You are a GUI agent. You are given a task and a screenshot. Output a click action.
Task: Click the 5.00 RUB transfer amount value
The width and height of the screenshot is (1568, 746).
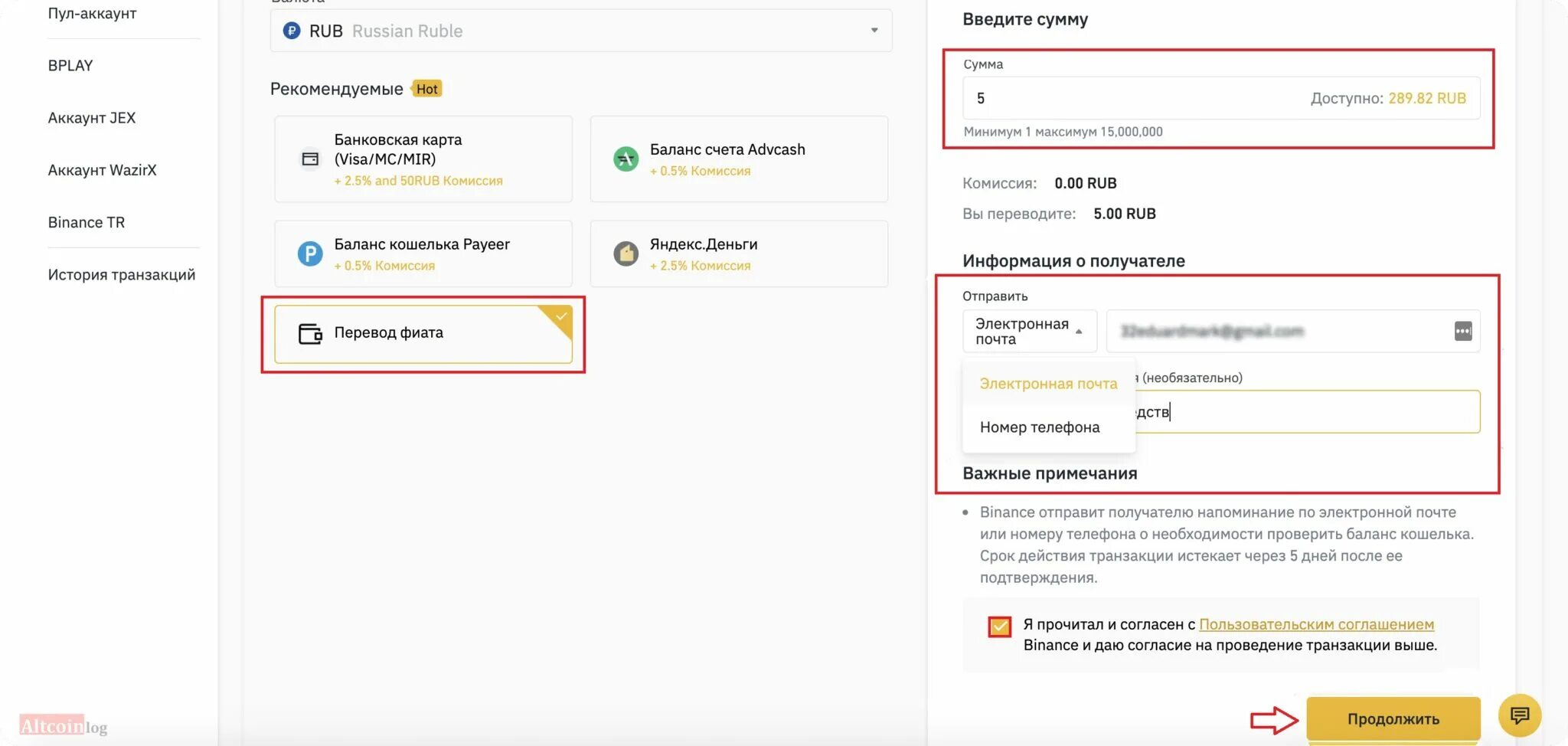[x=1124, y=214]
